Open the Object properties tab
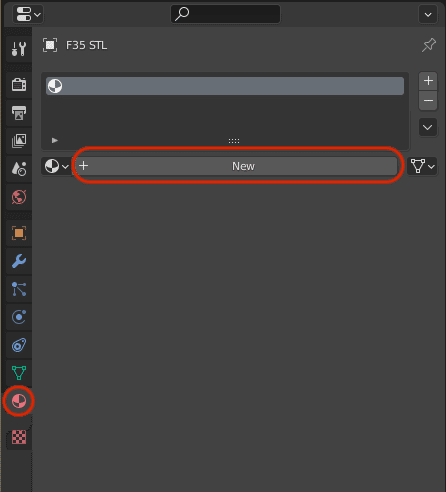446x492 pixels. pos(19,233)
